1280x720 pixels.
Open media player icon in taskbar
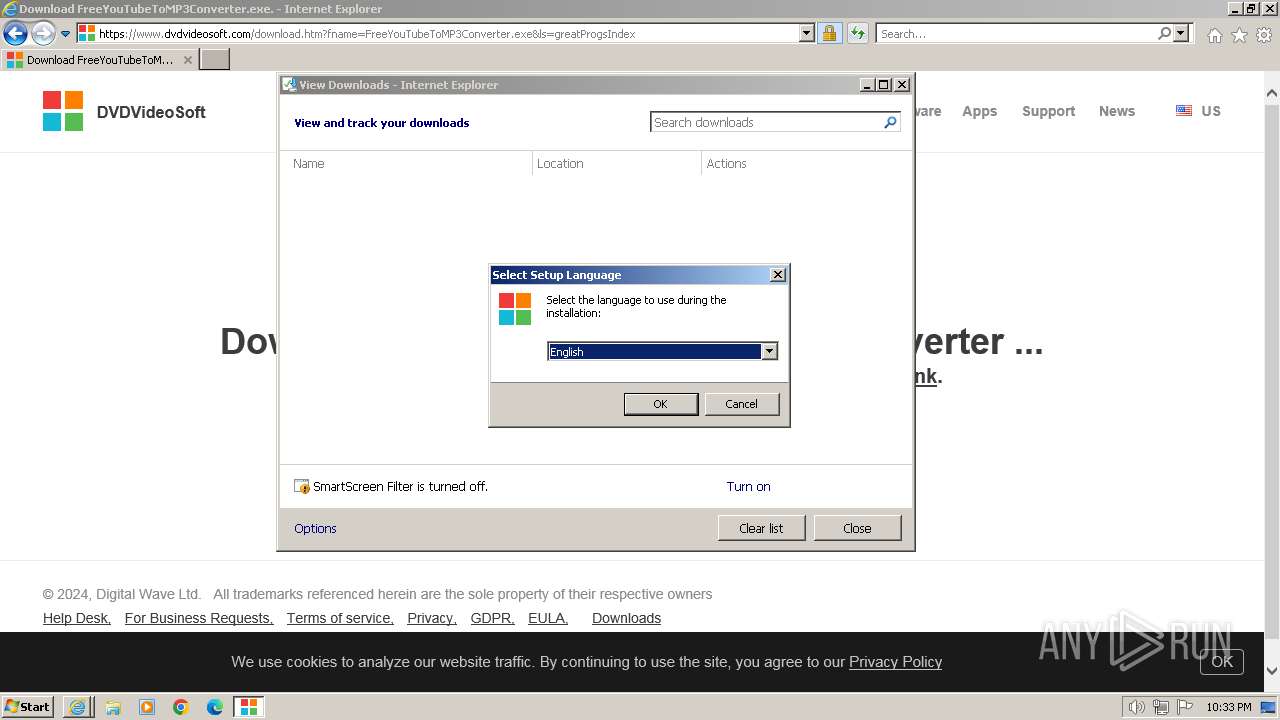147,707
